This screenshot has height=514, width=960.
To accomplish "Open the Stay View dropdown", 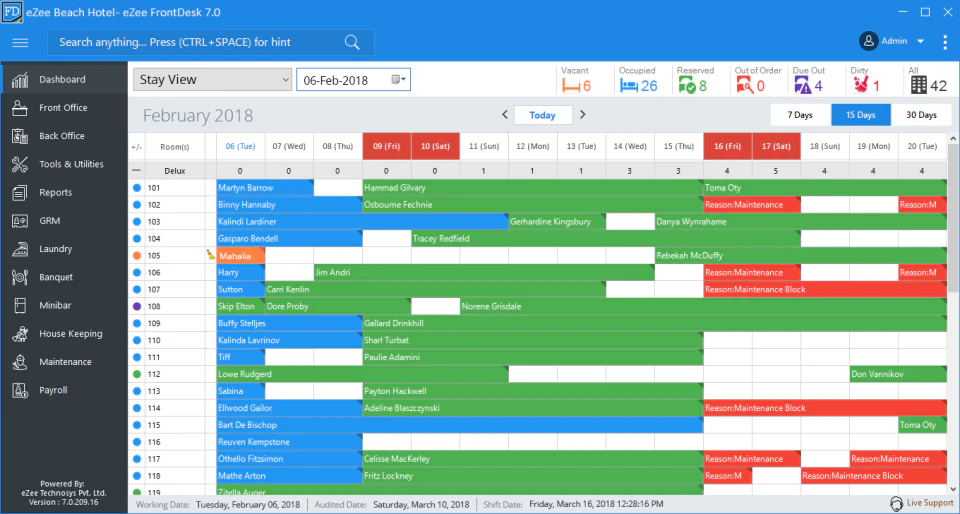I will 212,80.
